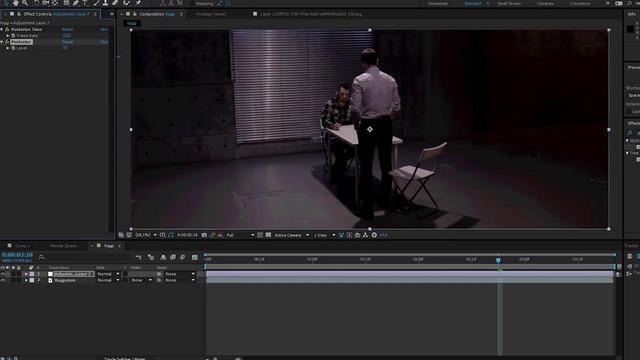Image resolution: width=640 pixels, height=360 pixels.
Task: Open the Active Camera dropdown
Action: pos(291,235)
